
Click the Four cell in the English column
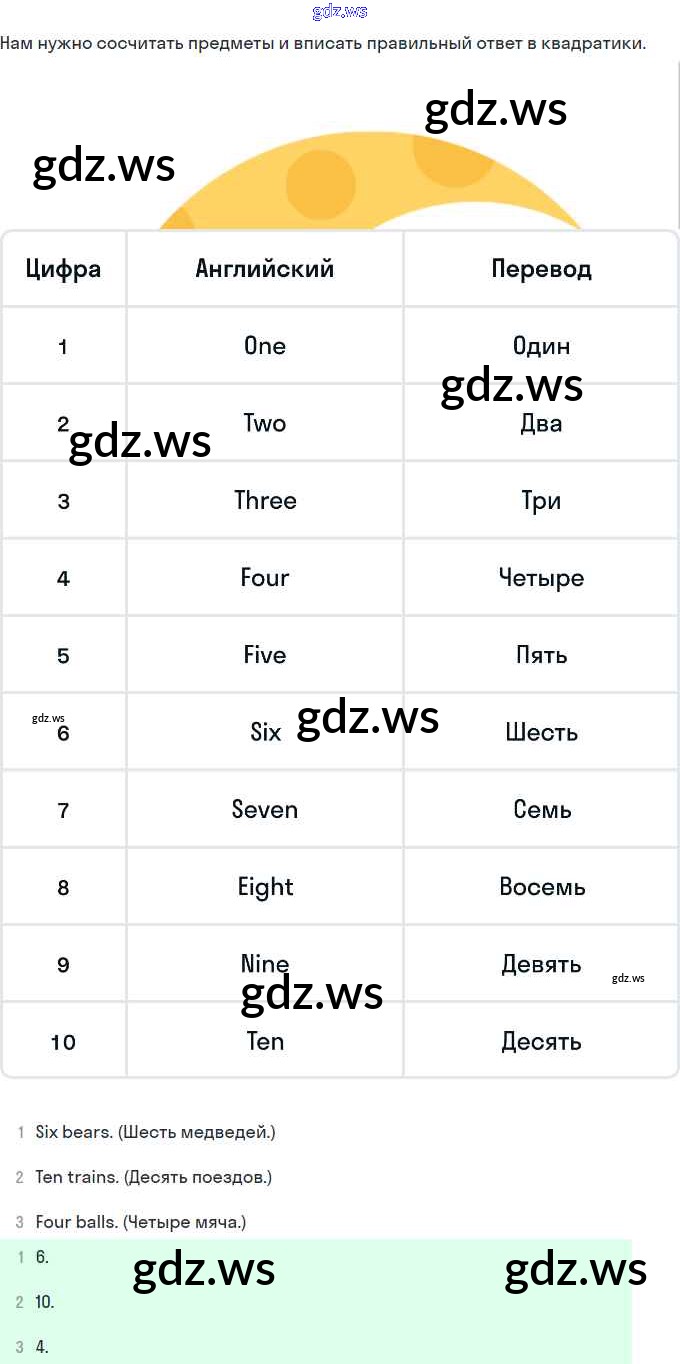[x=265, y=578]
